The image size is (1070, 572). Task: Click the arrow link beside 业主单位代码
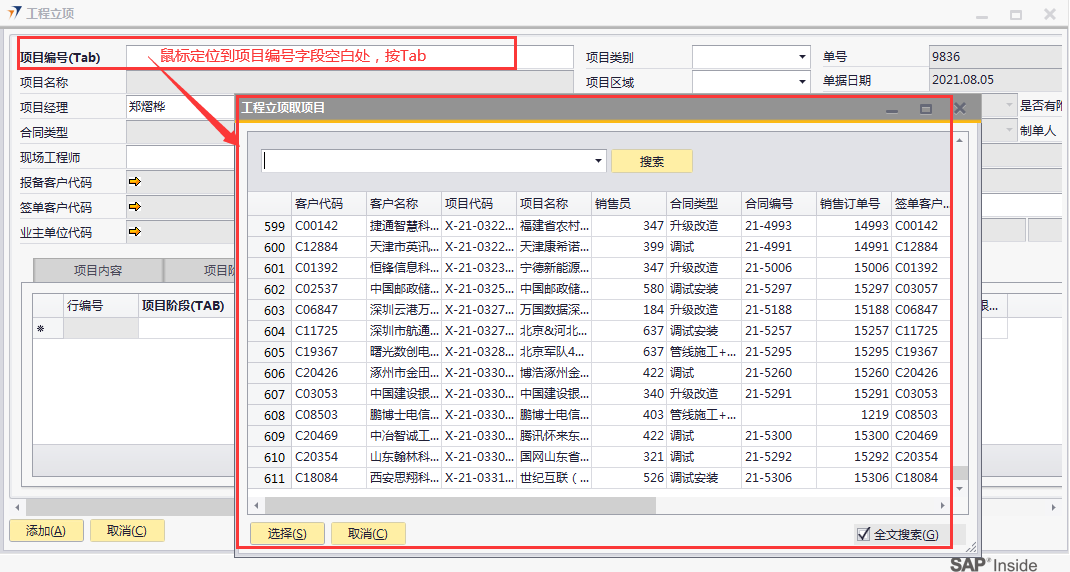135,232
